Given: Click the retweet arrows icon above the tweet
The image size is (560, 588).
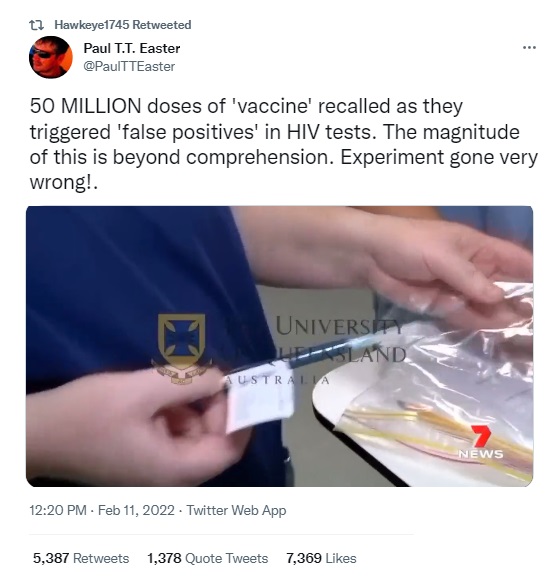Looking at the screenshot, I should pyautogui.click(x=36, y=25).
